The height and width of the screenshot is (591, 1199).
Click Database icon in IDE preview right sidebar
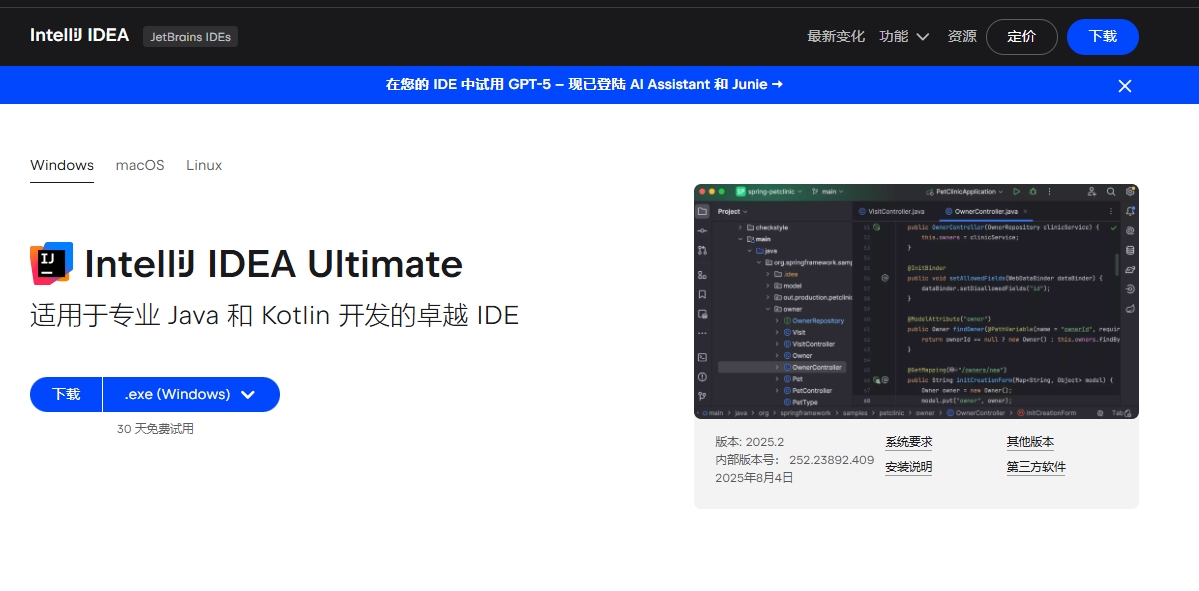[1130, 250]
